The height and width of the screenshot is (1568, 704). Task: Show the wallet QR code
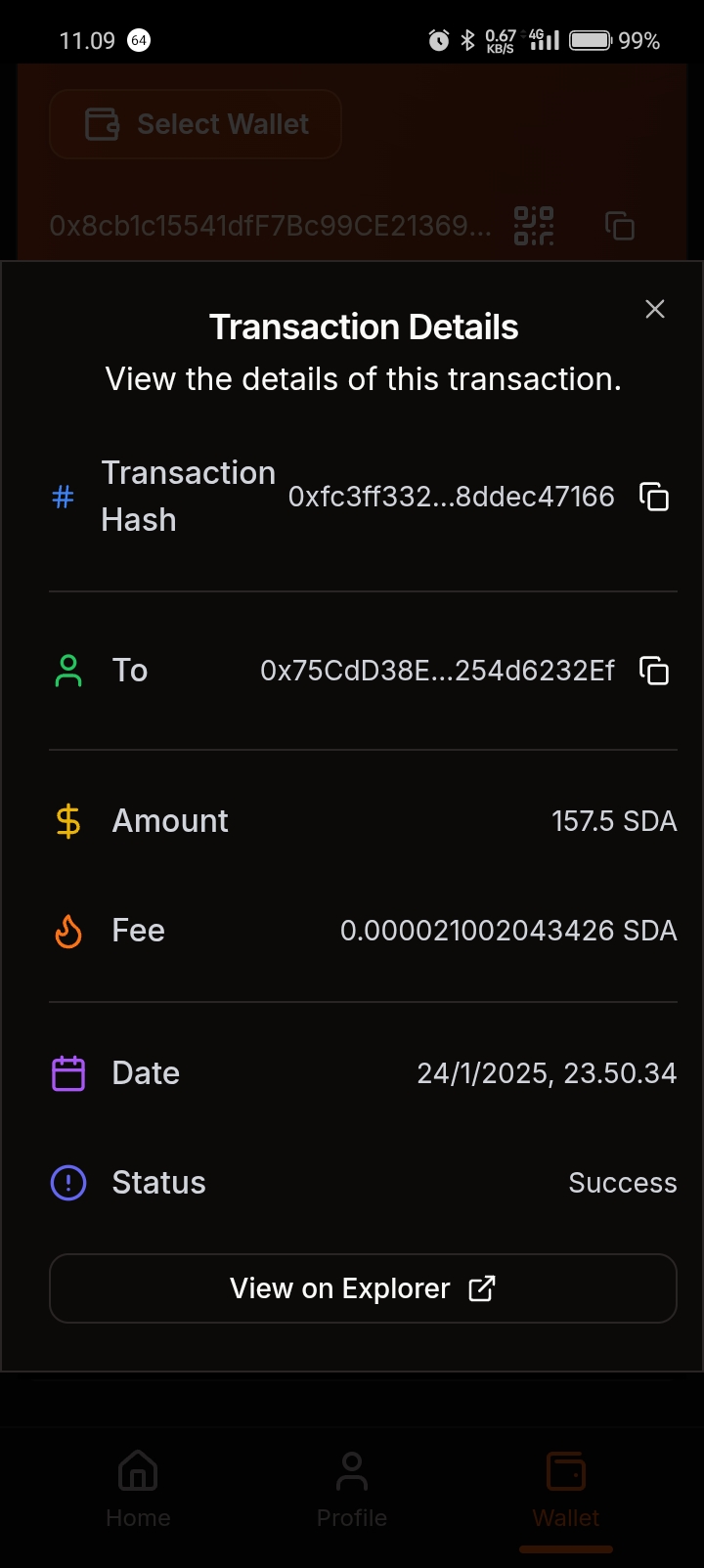click(x=534, y=226)
